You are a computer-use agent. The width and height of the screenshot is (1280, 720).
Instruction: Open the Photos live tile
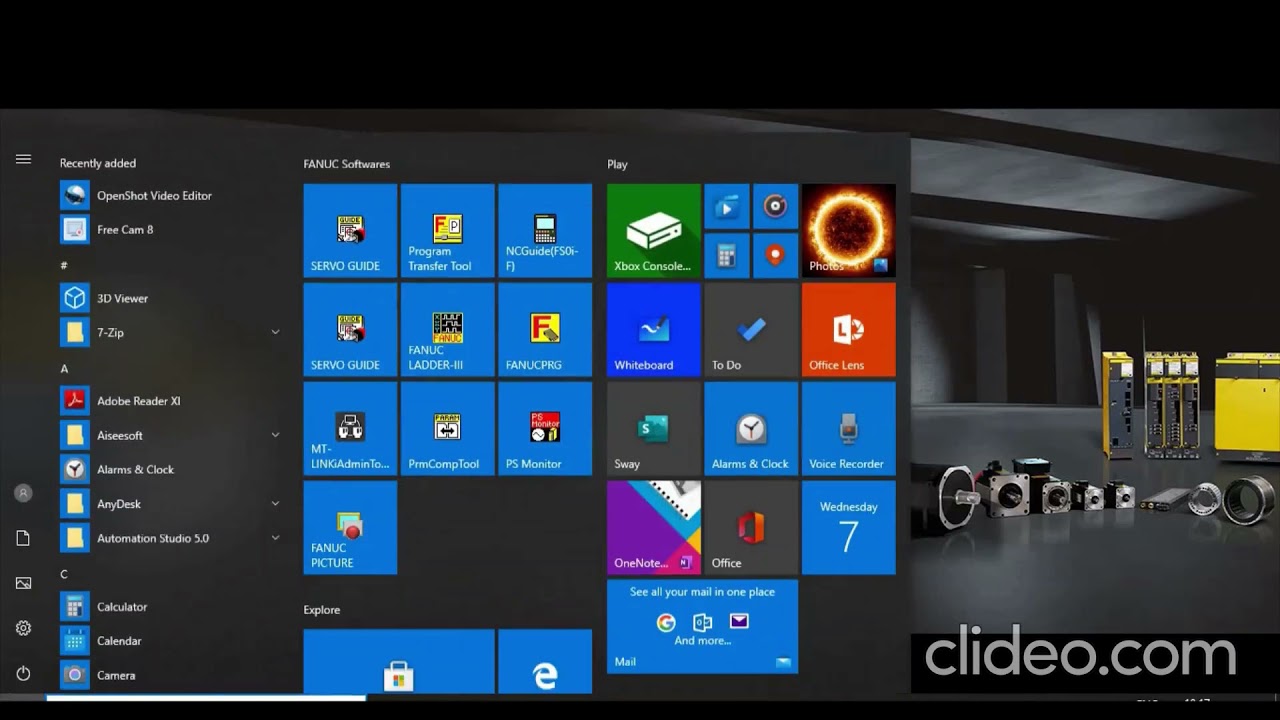(x=848, y=231)
